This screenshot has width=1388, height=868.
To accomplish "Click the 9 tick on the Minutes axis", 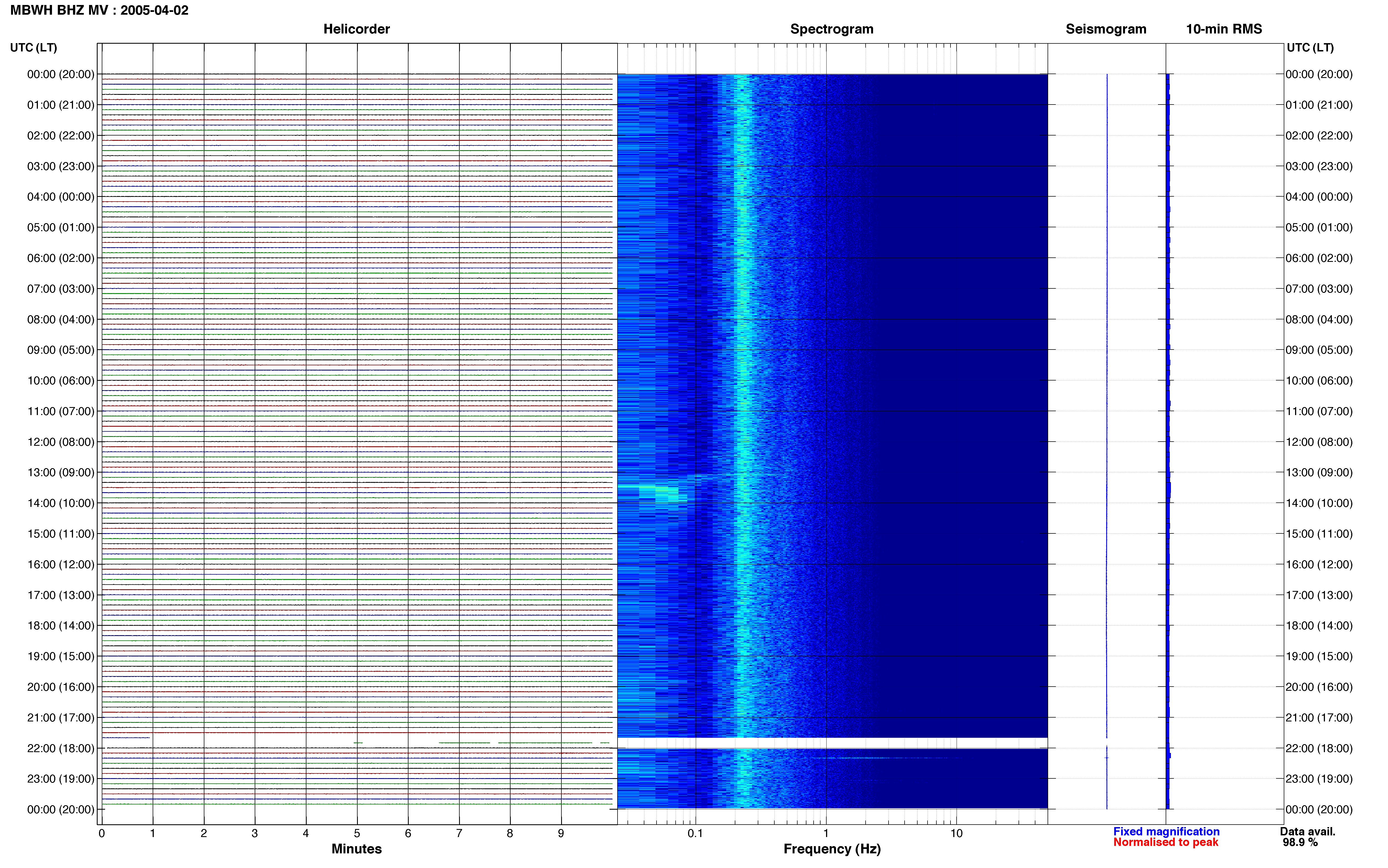I will click(x=561, y=833).
